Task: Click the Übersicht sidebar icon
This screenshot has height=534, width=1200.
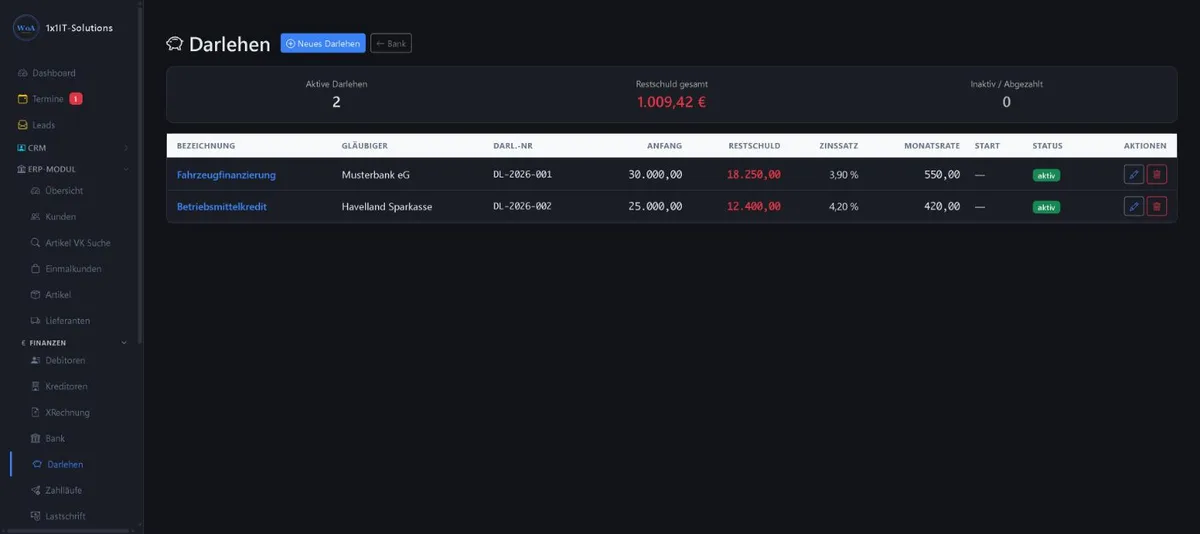Action: click(36, 190)
